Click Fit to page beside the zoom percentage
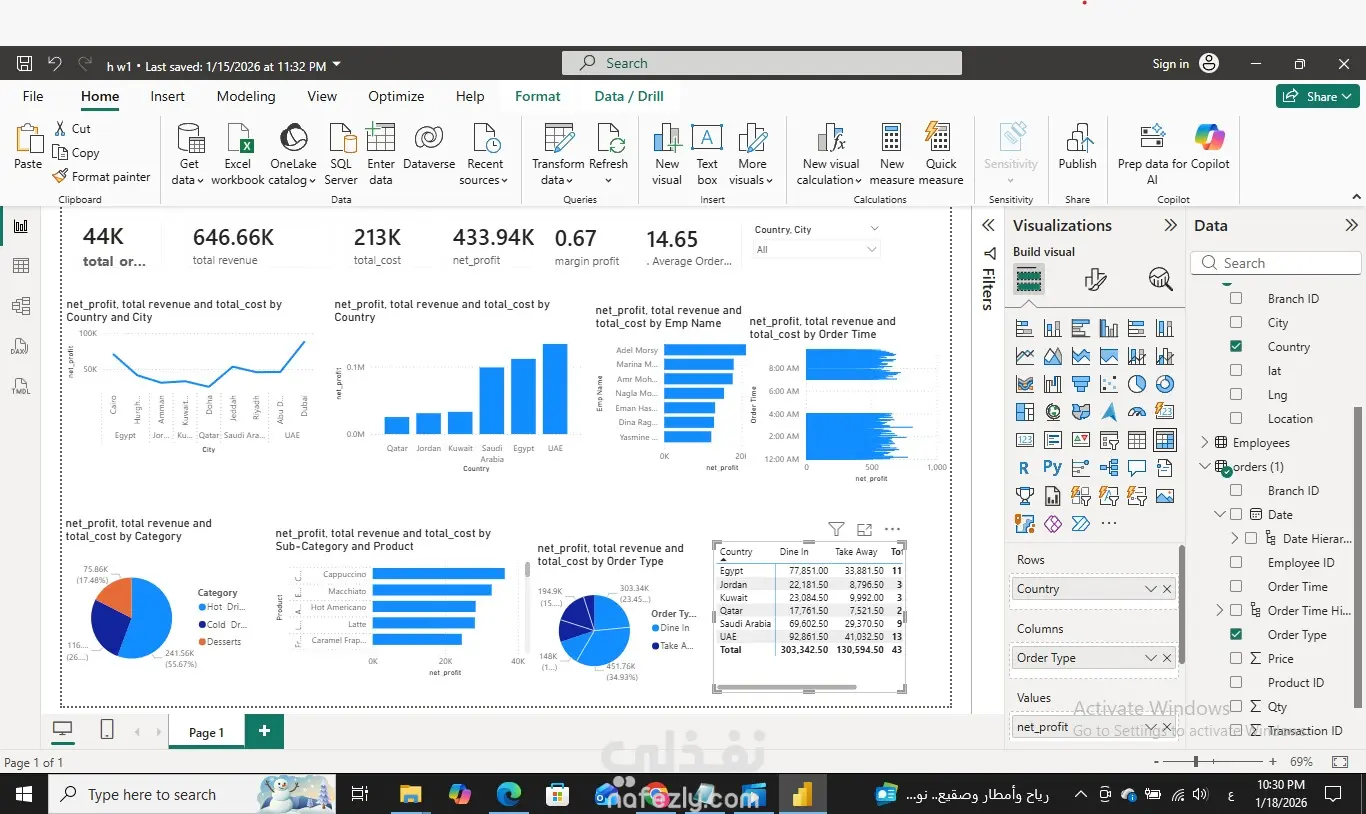Screen dimensions: 1366x814 tap(1342, 762)
